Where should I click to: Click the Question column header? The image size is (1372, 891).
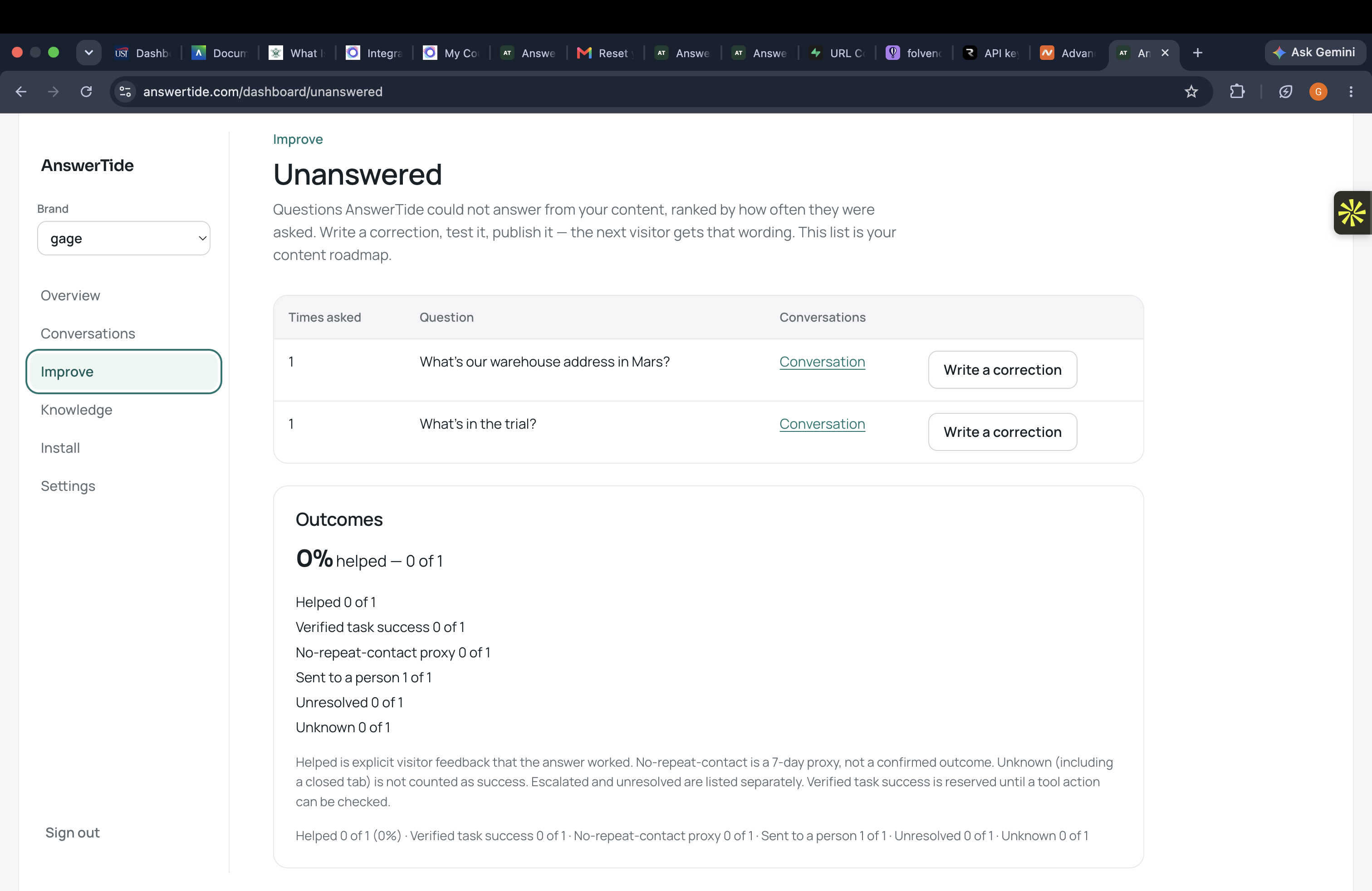[x=446, y=318]
